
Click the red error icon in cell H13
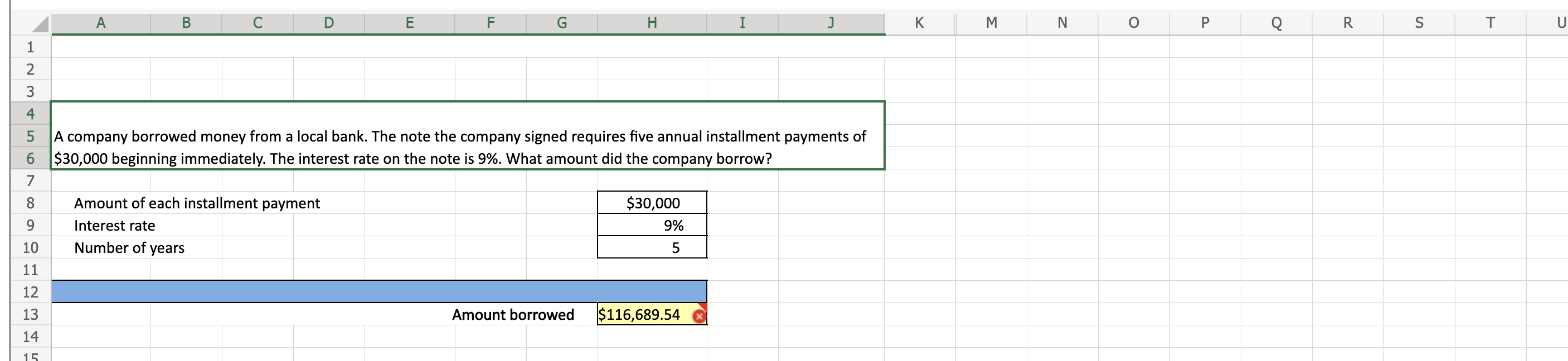click(699, 316)
